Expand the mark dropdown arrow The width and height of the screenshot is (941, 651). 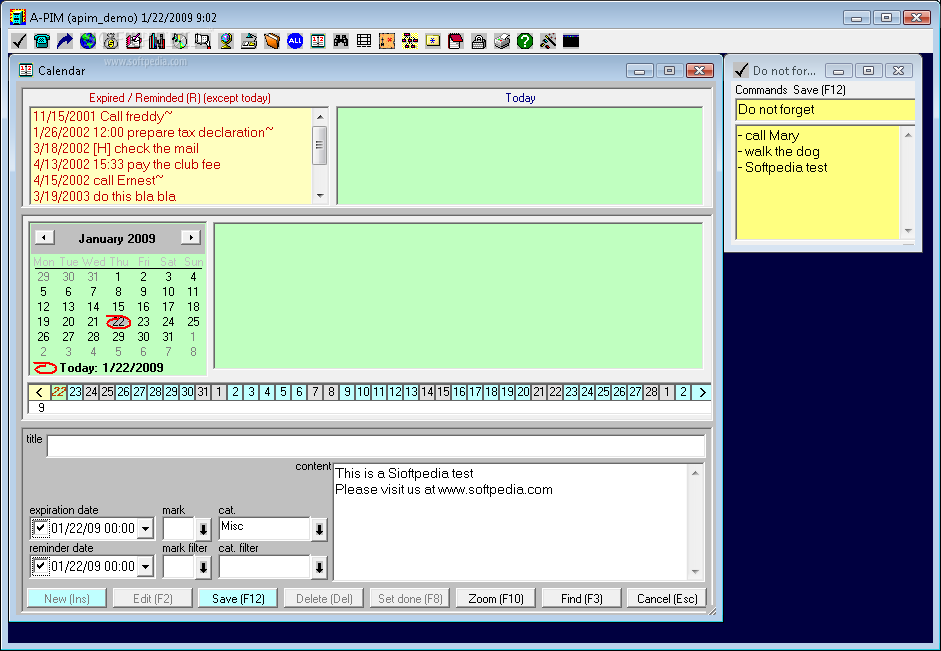[x=203, y=529]
